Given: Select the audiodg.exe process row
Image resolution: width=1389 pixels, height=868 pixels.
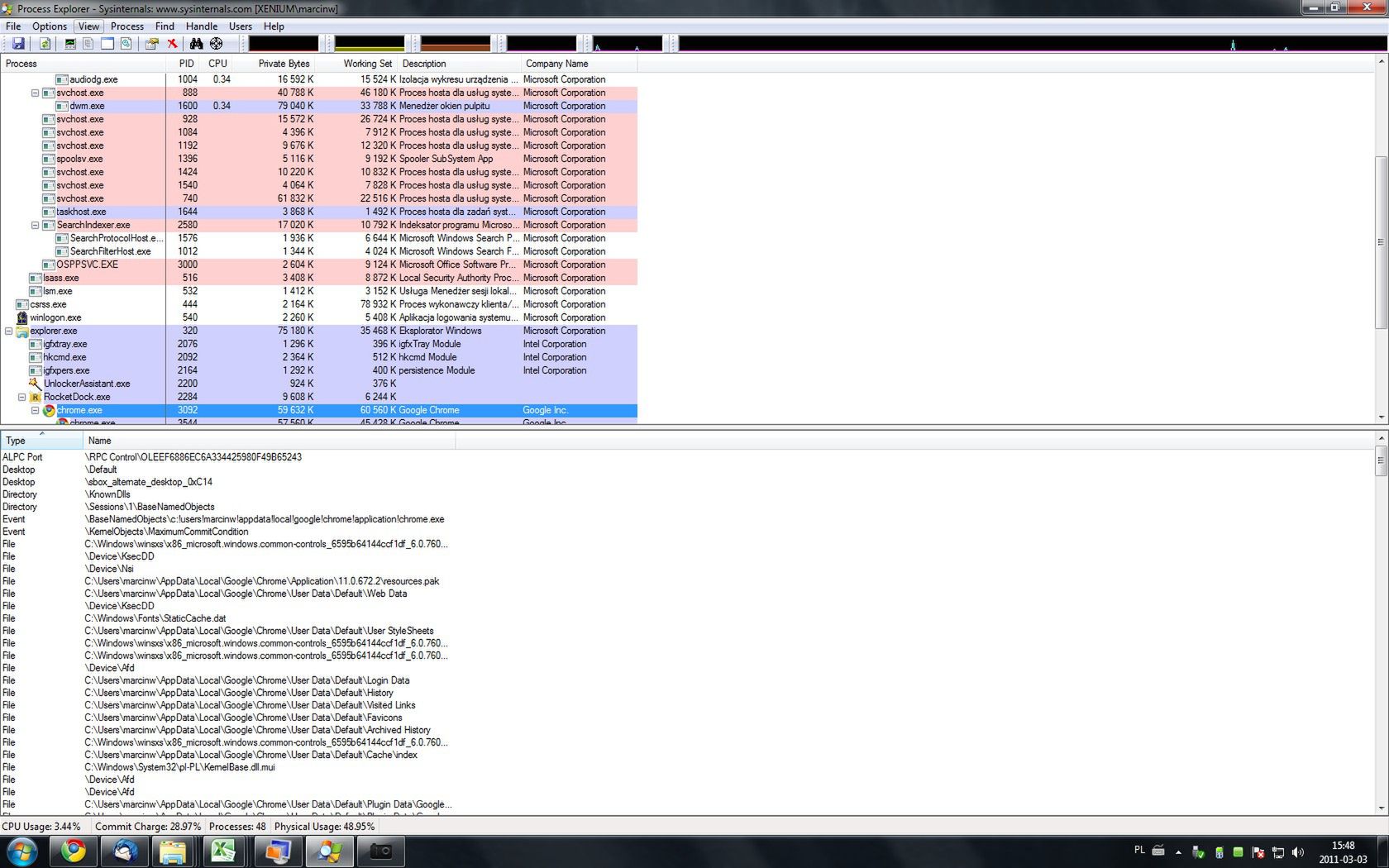Looking at the screenshot, I should pyautogui.click(x=318, y=79).
